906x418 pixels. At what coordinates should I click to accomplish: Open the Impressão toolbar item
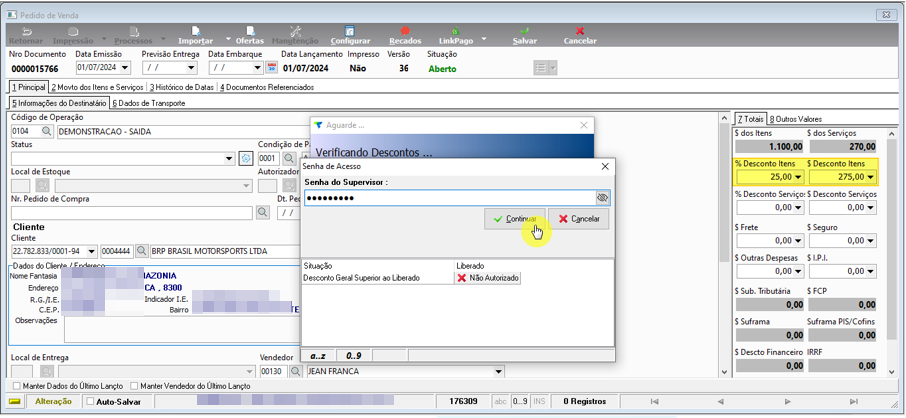[73, 36]
